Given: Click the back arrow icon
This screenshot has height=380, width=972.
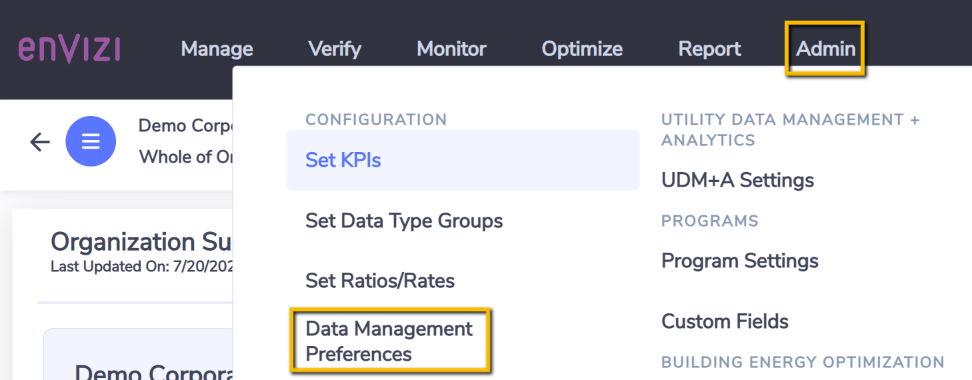Looking at the screenshot, I should pos(40,142).
